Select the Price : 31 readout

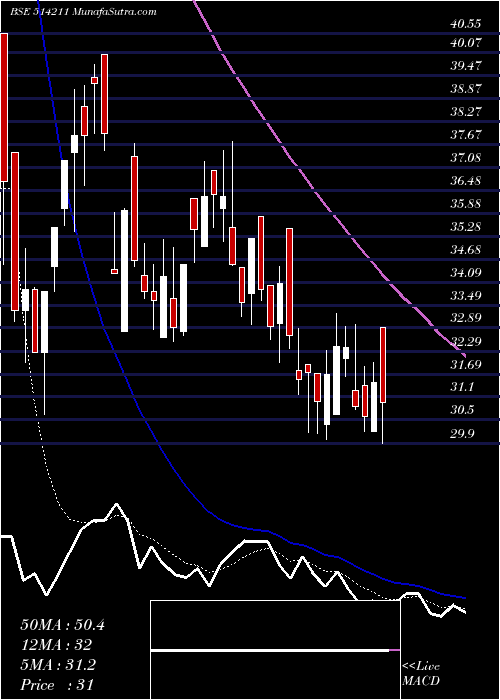[57, 685]
